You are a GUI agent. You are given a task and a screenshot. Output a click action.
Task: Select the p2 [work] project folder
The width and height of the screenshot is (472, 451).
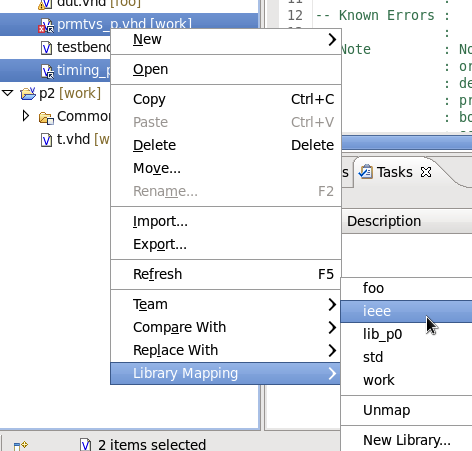click(70, 93)
